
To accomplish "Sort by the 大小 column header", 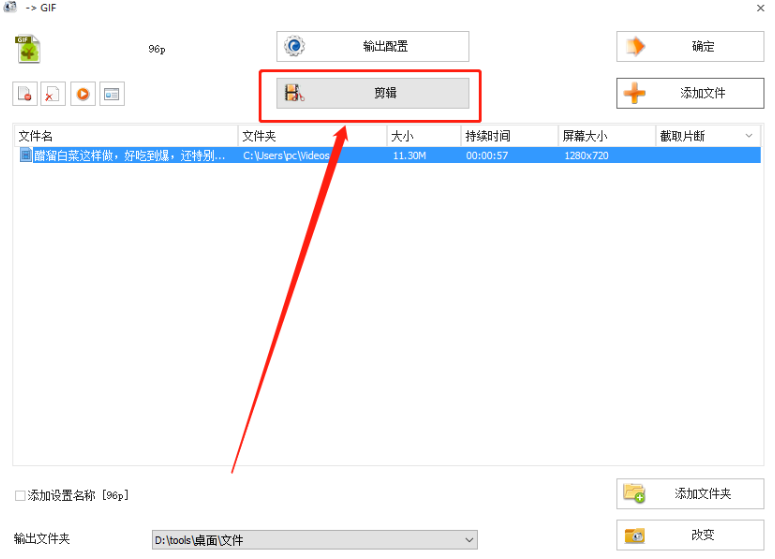I will 424,136.
